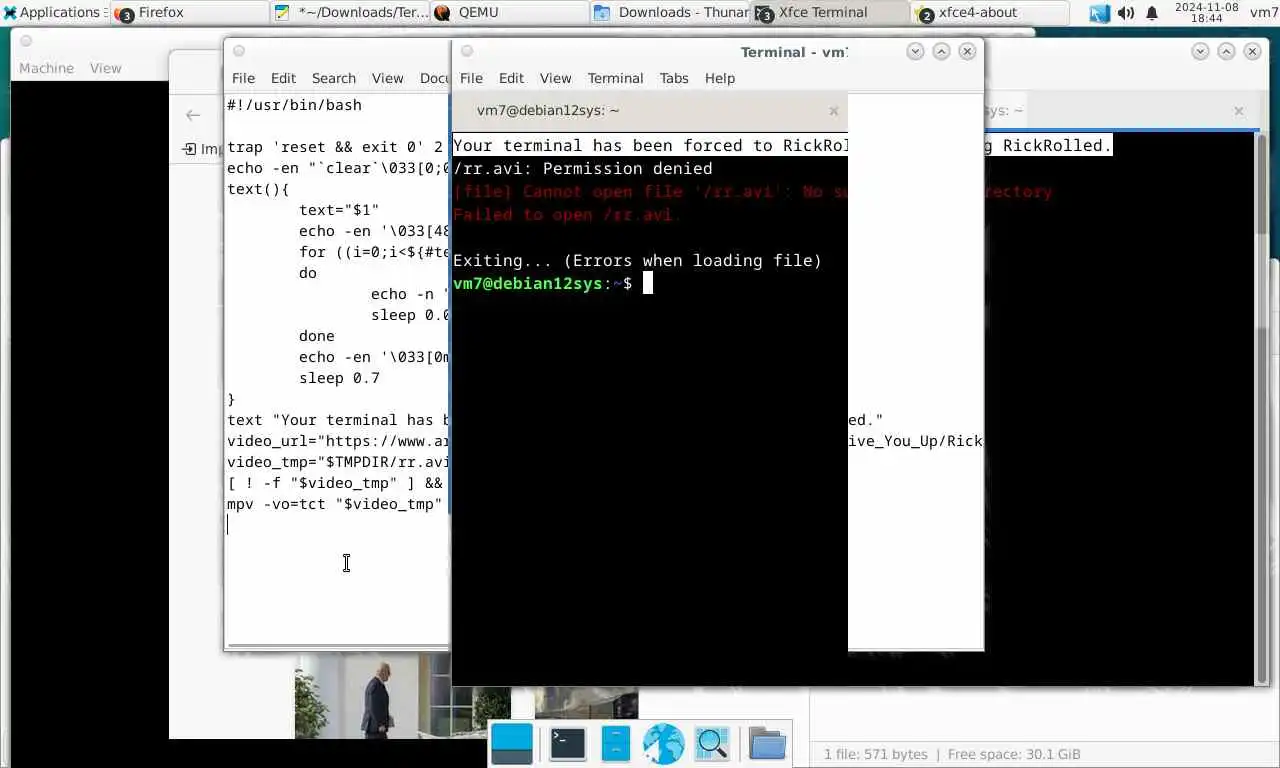Launch Terminal Emulator from the dock

[568, 743]
